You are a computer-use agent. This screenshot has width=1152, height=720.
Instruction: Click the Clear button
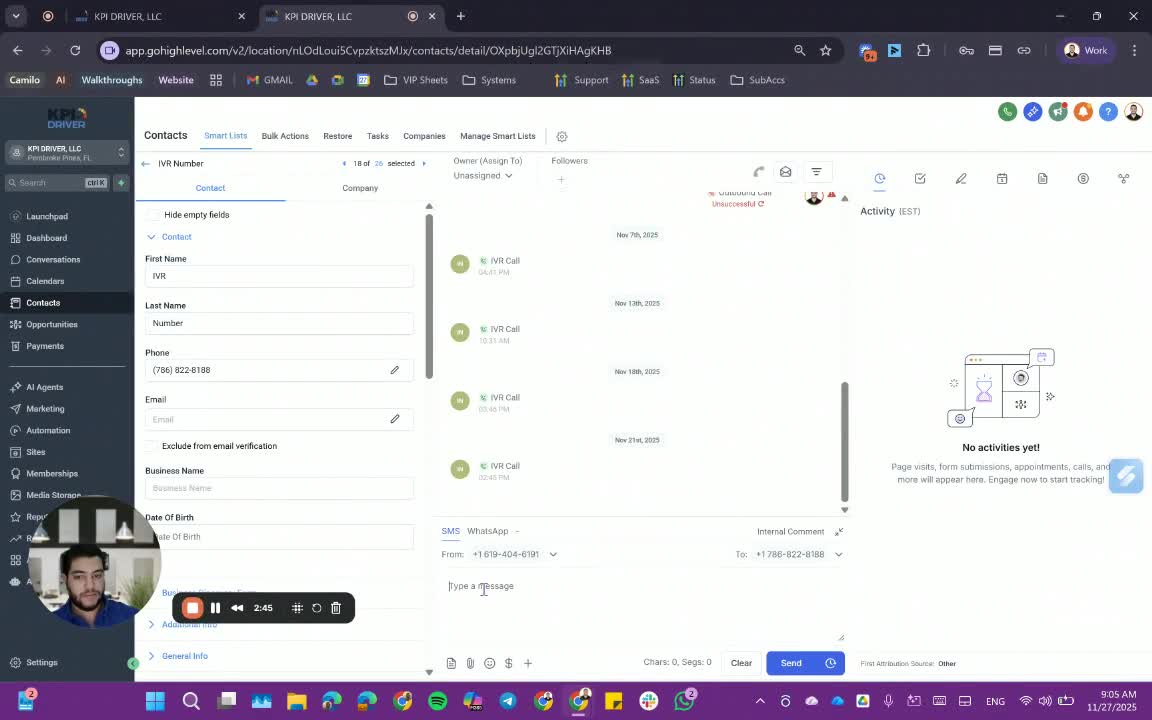click(x=741, y=663)
